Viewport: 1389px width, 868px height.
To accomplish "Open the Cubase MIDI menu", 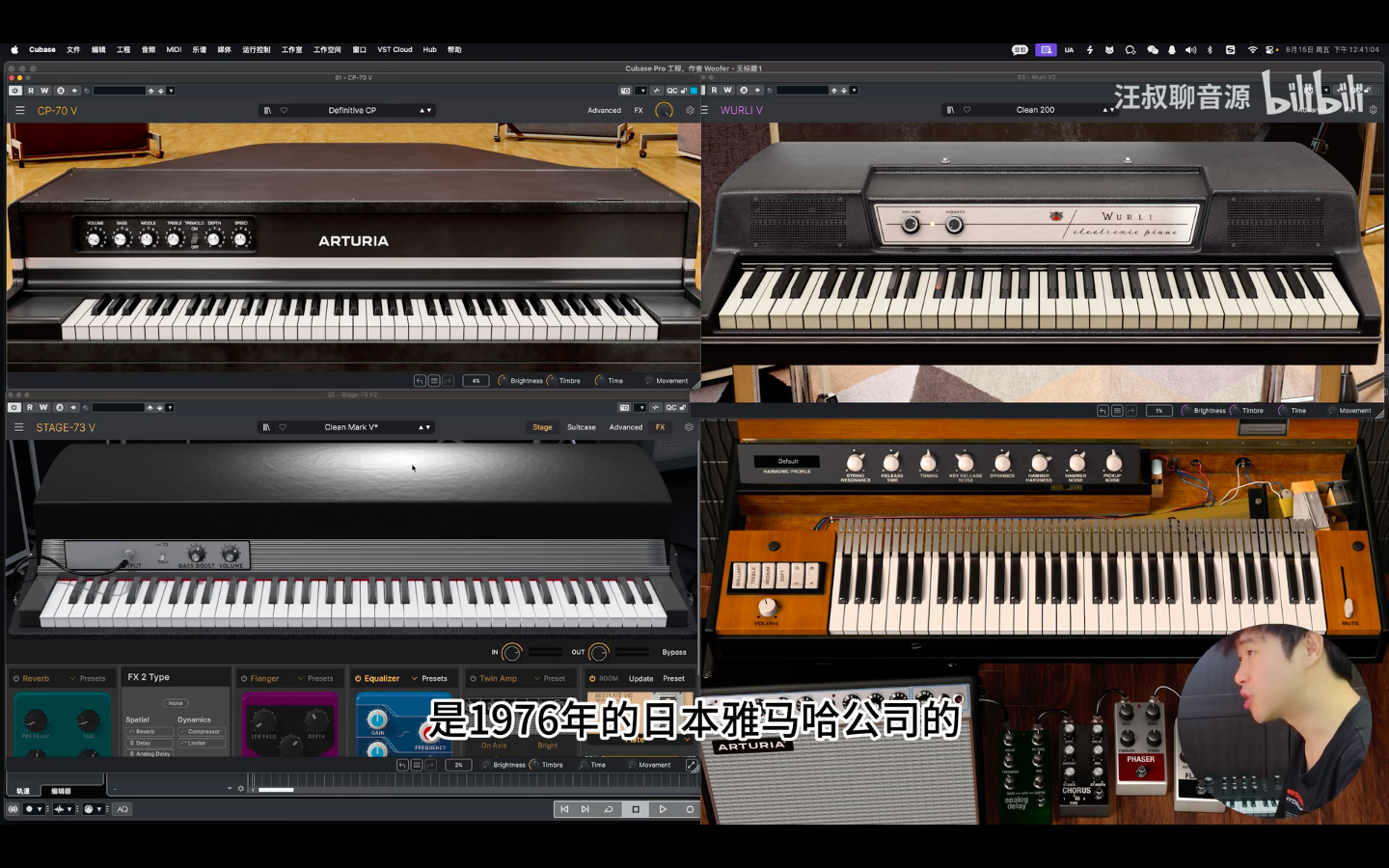I will click(174, 49).
